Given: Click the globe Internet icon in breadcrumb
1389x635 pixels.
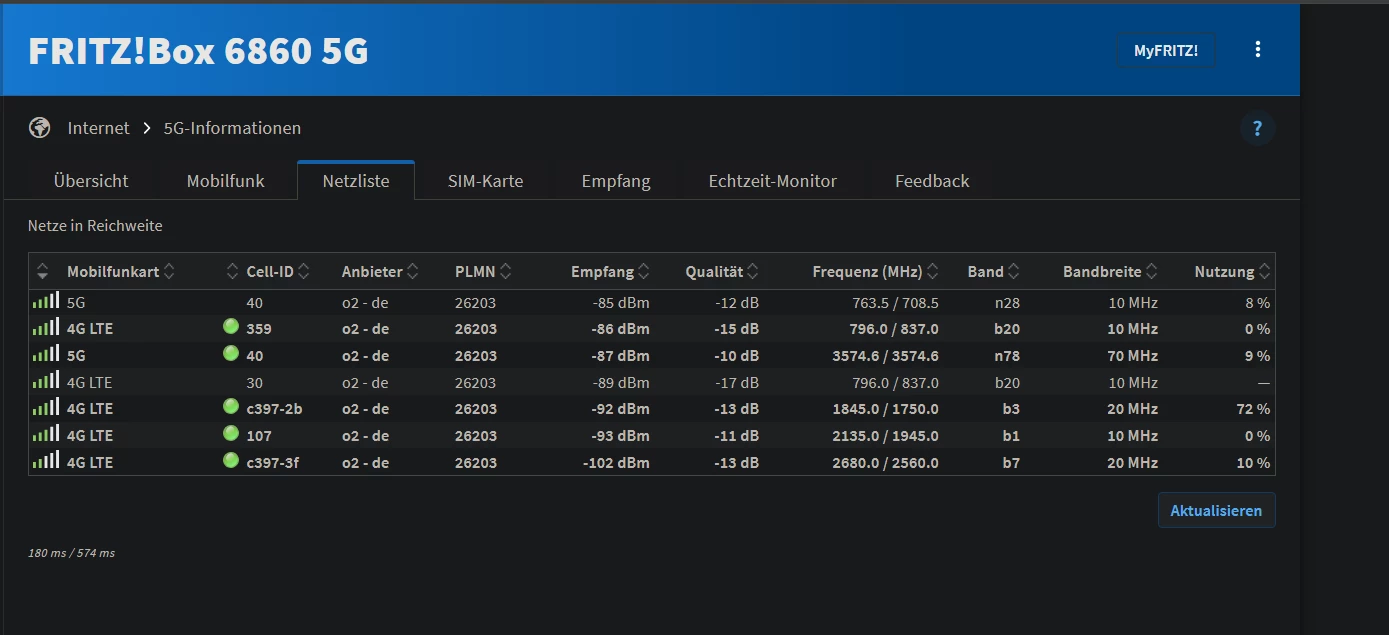Looking at the screenshot, I should [40, 128].
